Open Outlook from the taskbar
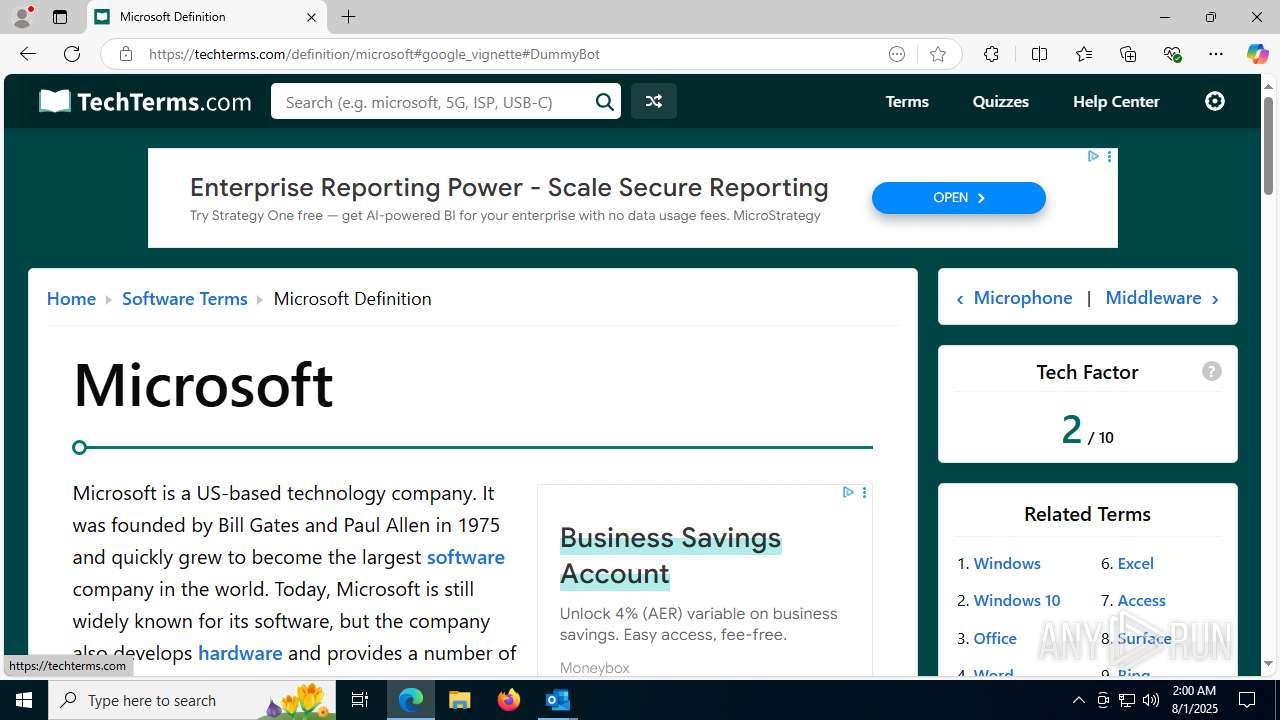Image resolution: width=1280 pixels, height=720 pixels. click(x=557, y=700)
